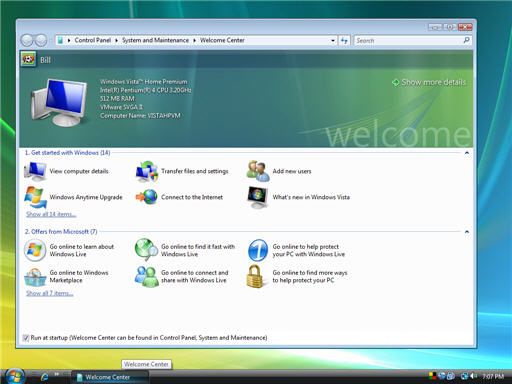This screenshot has height=384, width=512.
Task: Click the network tray icon
Action: click(x=464, y=376)
